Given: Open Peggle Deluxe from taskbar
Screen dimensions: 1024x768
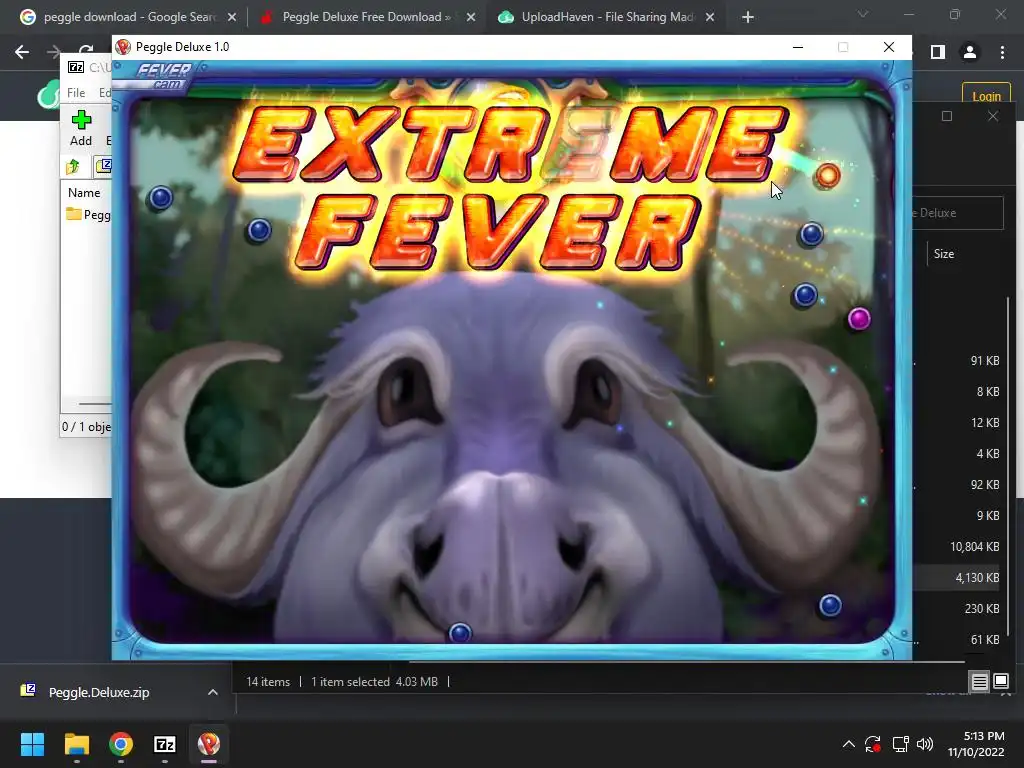Looking at the screenshot, I should [x=209, y=744].
